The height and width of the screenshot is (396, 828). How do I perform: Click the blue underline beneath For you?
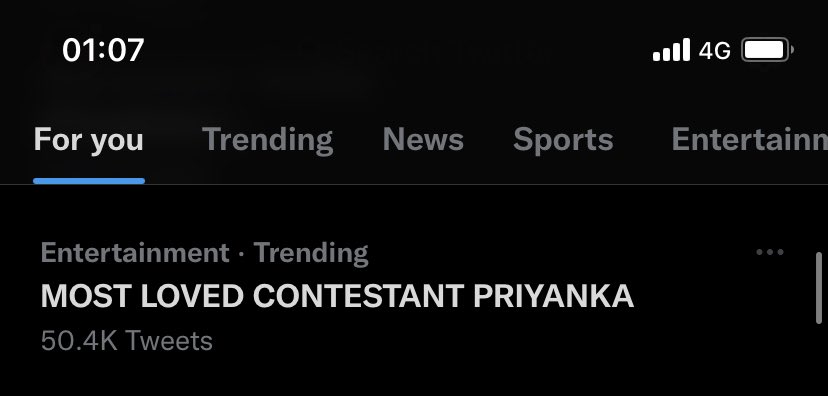(x=89, y=181)
